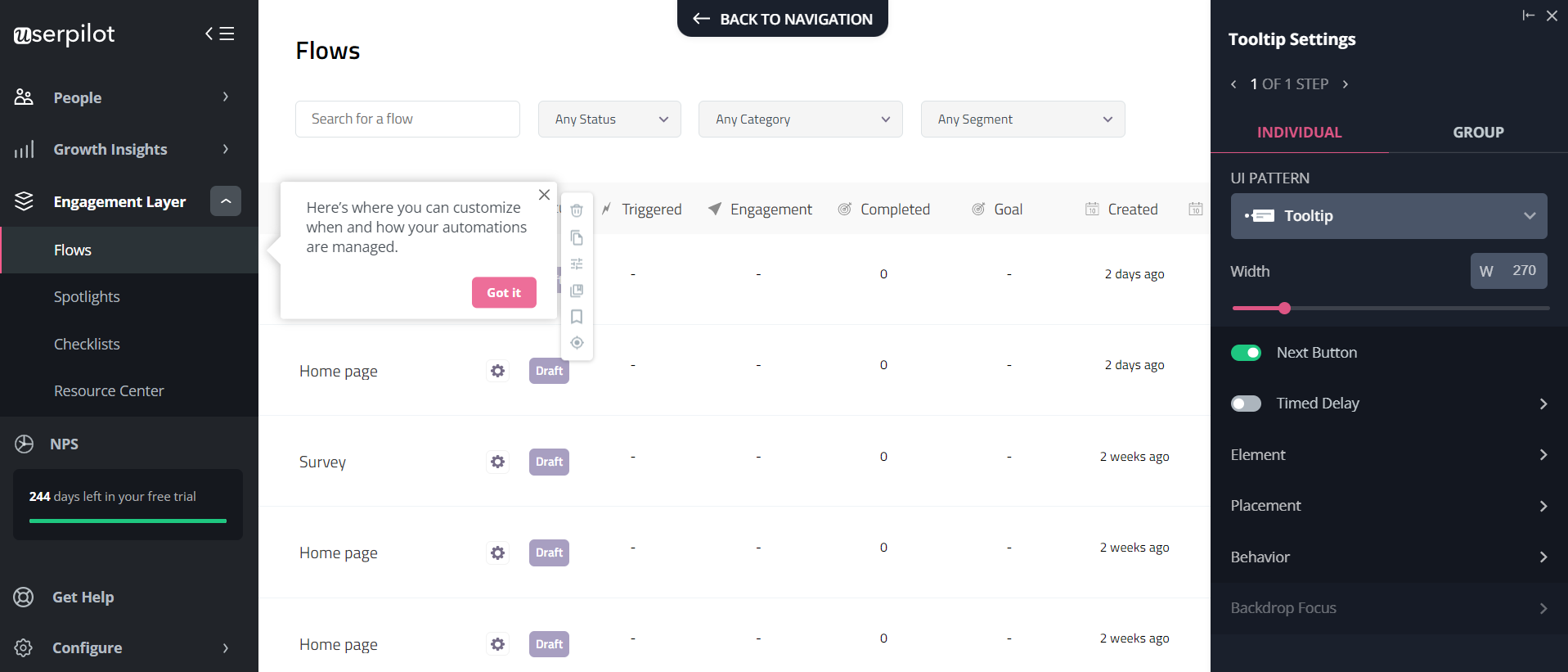The image size is (1568, 672).
Task: Click the target crosshair icon beside the tooltip
Action: pyautogui.click(x=577, y=343)
